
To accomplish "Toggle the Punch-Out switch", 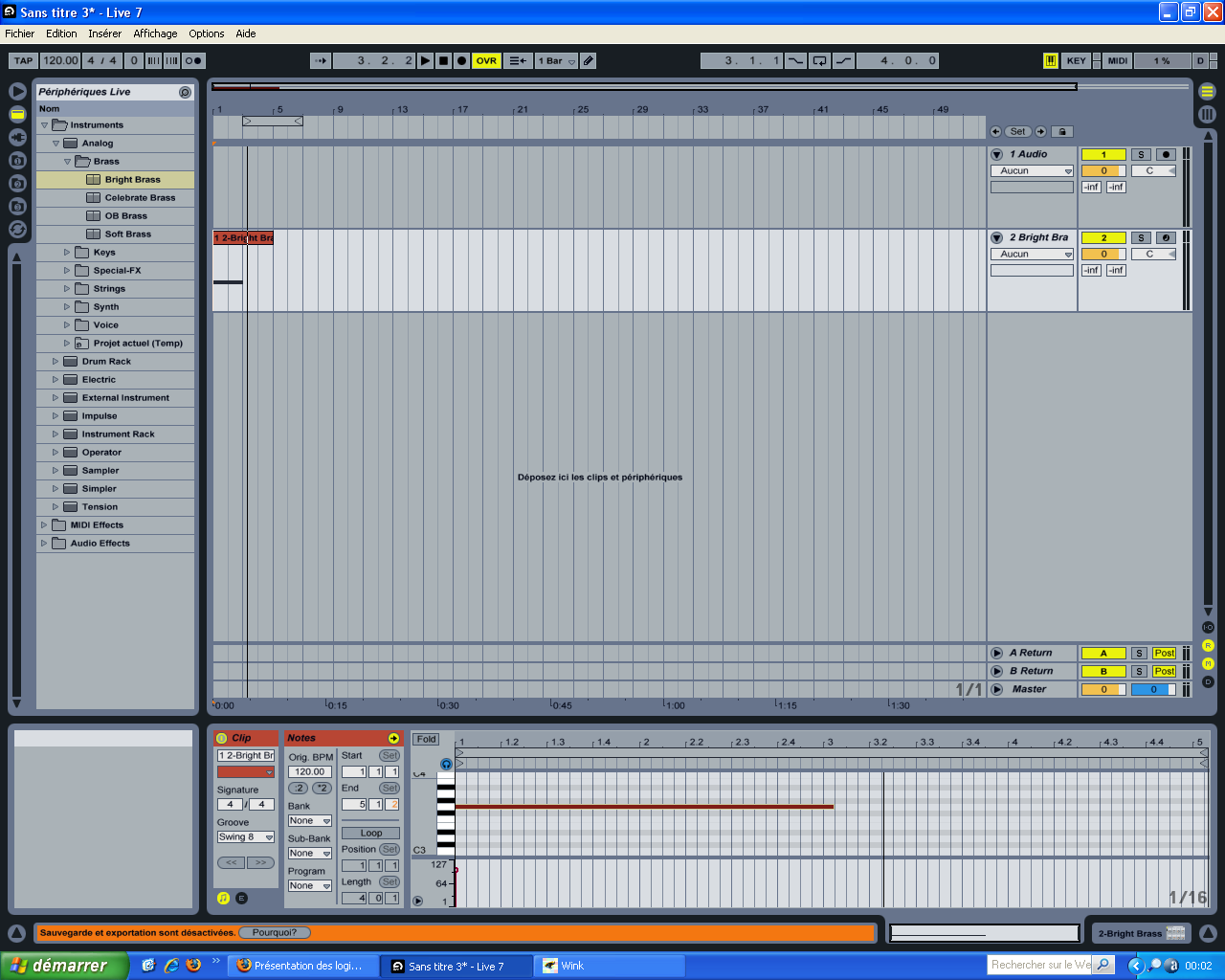I will 843,60.
